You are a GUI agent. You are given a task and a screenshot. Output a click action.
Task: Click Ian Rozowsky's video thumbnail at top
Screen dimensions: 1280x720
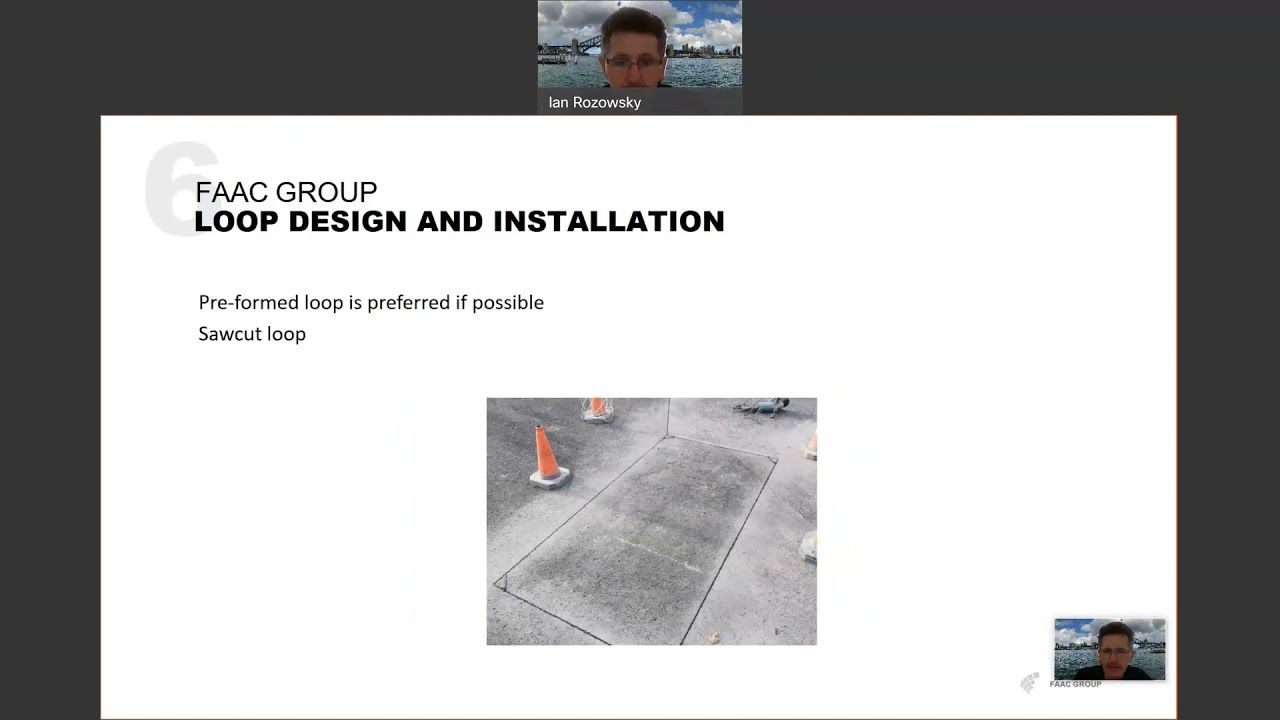point(640,57)
